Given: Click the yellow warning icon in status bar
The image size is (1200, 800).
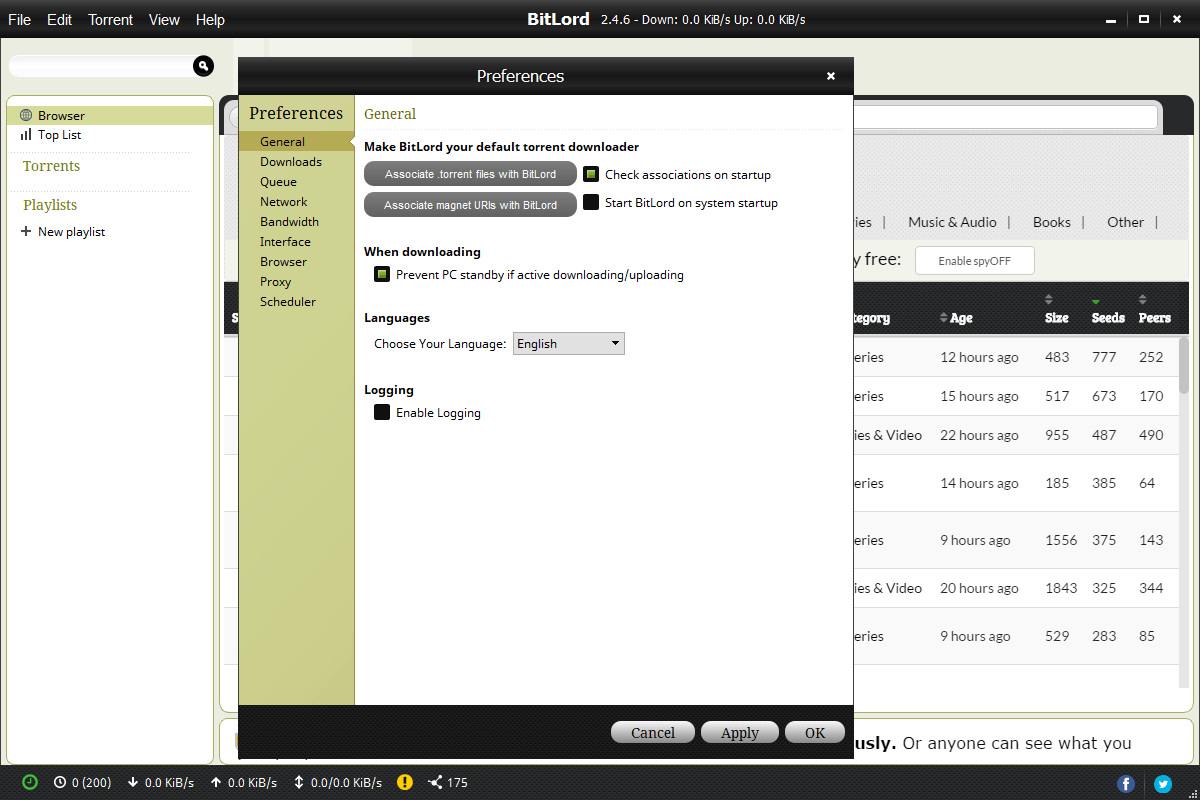Looking at the screenshot, I should tap(405, 782).
